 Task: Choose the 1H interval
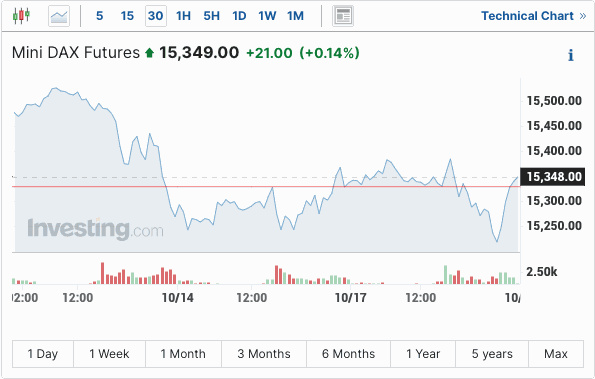[183, 16]
